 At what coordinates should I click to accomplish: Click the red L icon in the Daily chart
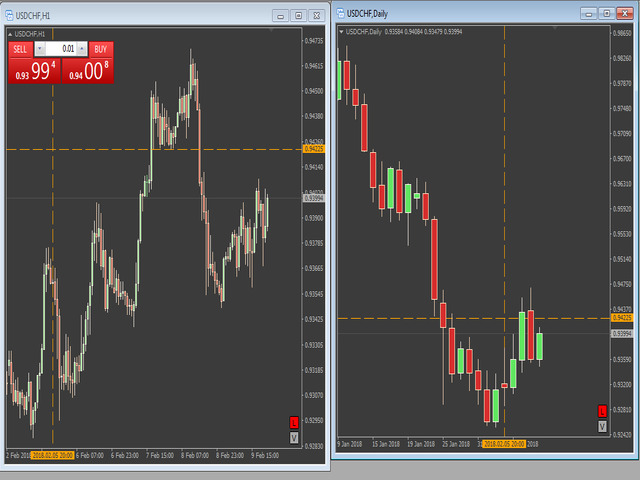tap(602, 411)
